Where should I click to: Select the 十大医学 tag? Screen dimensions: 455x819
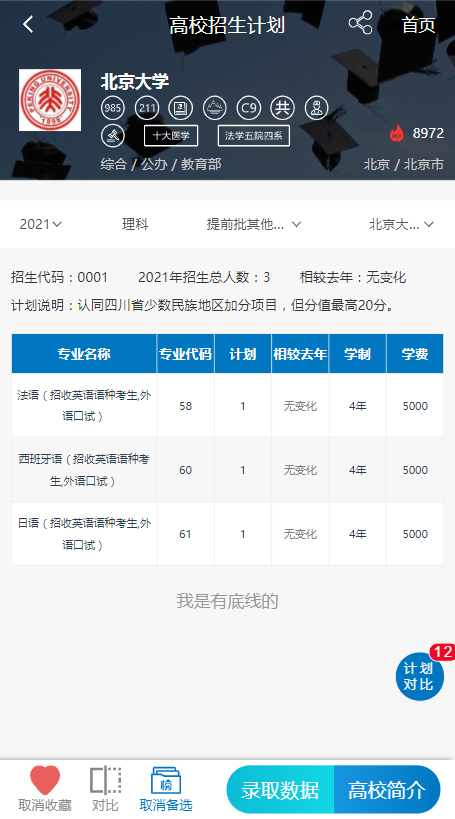point(171,136)
